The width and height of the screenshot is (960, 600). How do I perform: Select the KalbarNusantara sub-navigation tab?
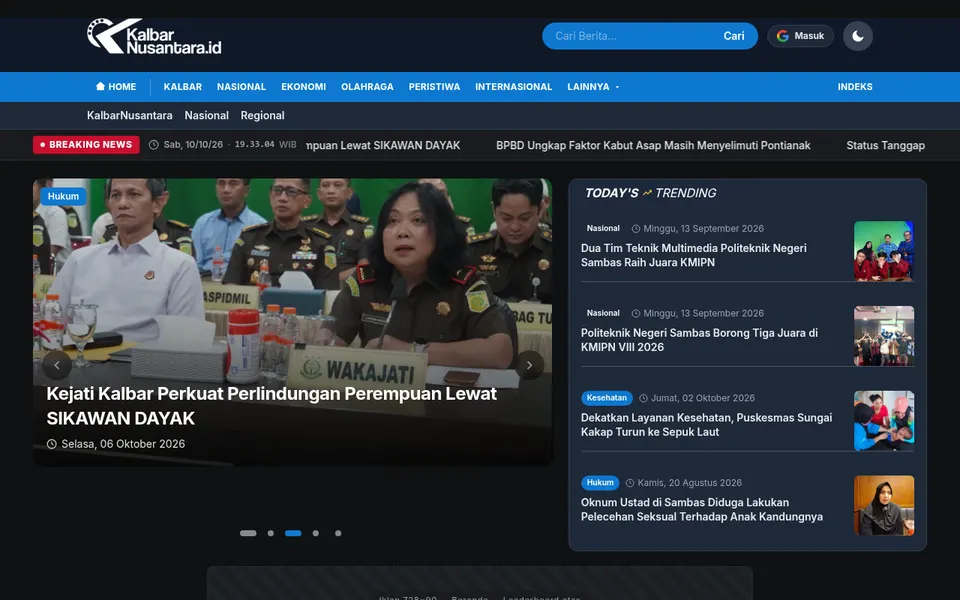click(x=130, y=116)
